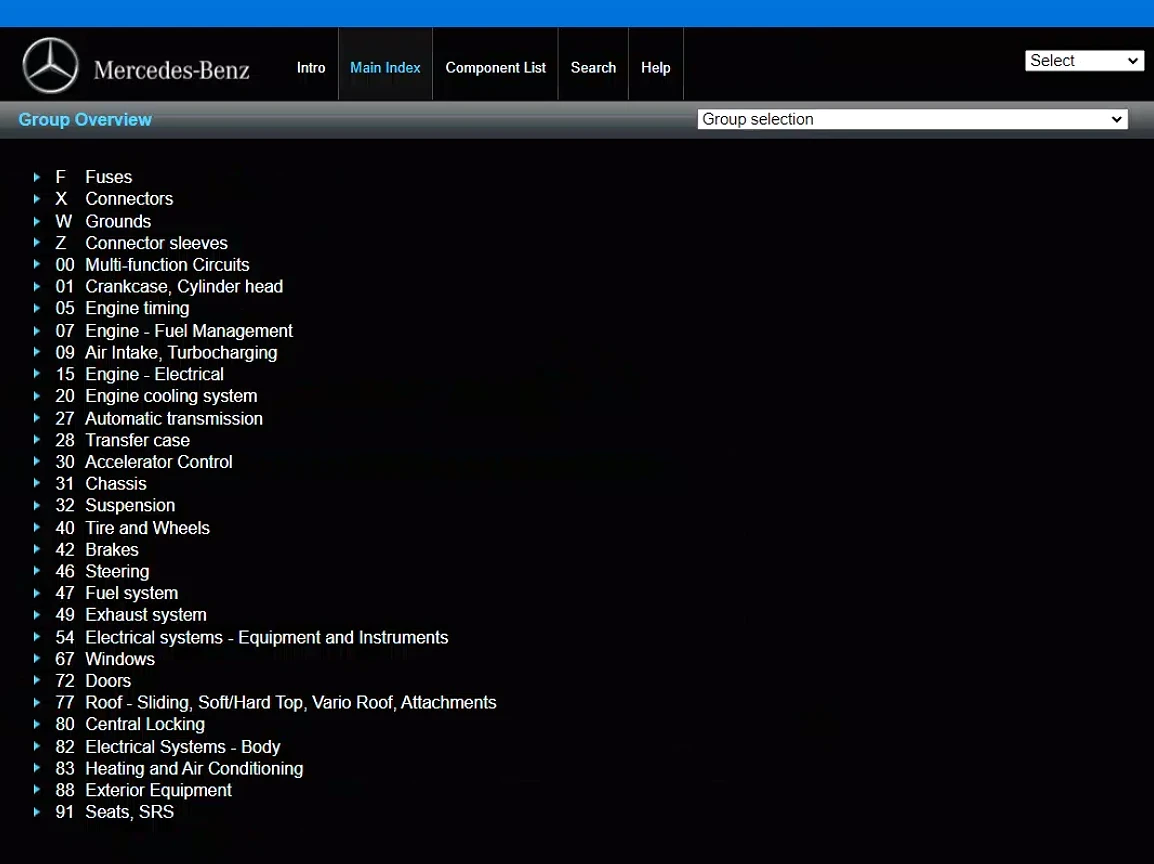Select the Fuel system entry

click(131, 593)
